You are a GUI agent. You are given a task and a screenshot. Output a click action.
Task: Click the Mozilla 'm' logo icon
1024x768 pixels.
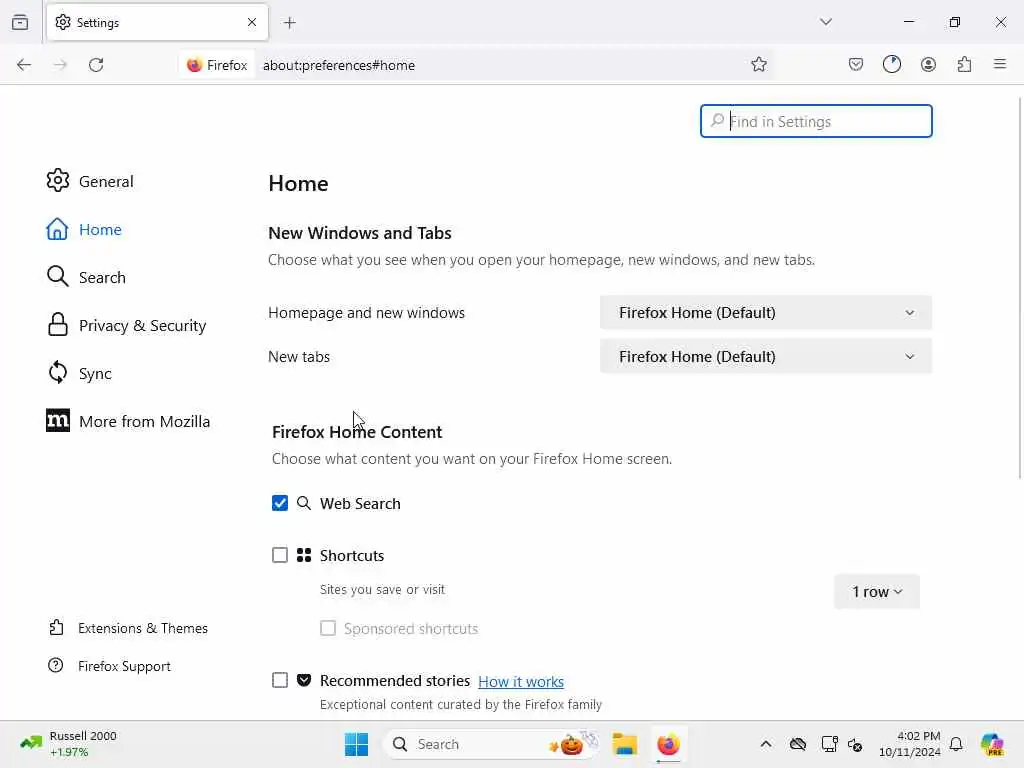coord(57,421)
